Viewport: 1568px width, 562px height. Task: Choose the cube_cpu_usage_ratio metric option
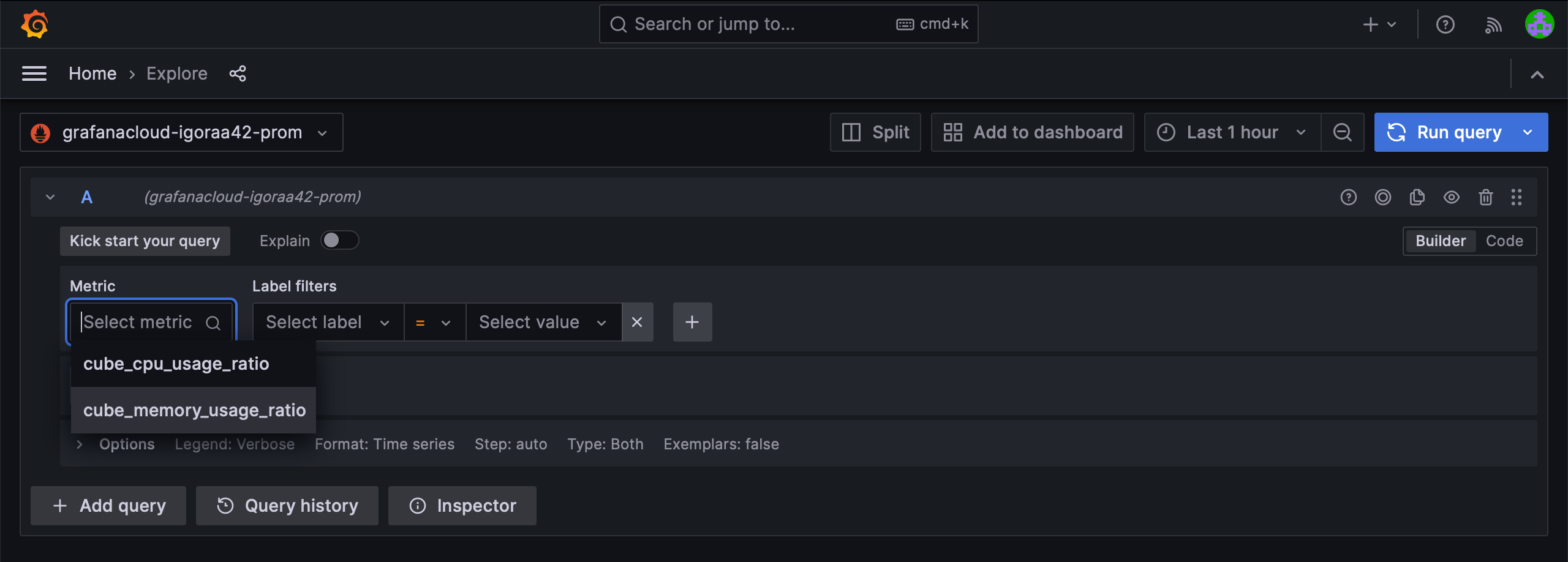[176, 364]
